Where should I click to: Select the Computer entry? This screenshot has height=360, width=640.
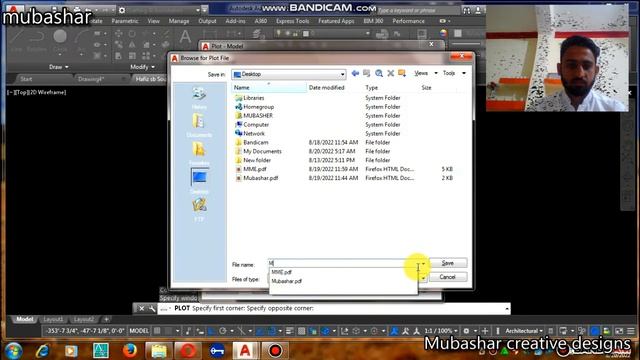point(252,124)
